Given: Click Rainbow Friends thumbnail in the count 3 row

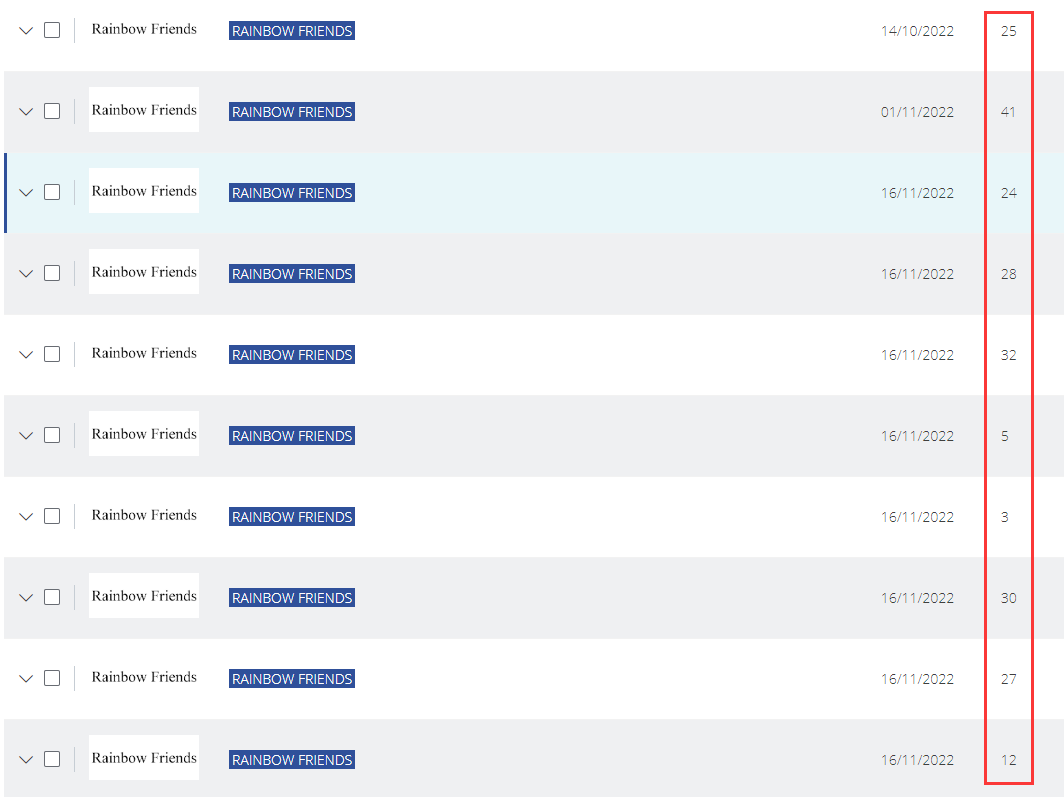Looking at the screenshot, I should click(144, 515).
